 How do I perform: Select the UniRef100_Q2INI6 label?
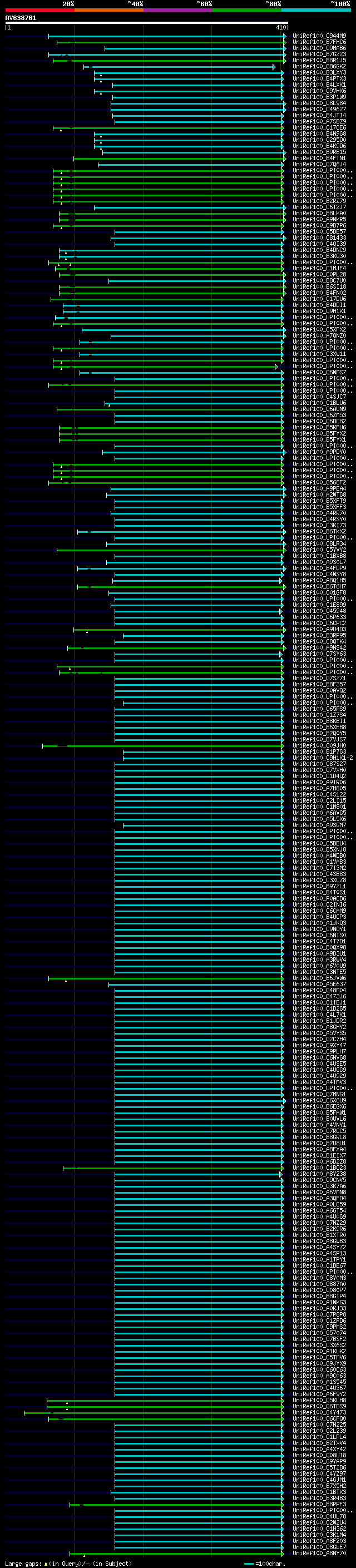(319, 904)
